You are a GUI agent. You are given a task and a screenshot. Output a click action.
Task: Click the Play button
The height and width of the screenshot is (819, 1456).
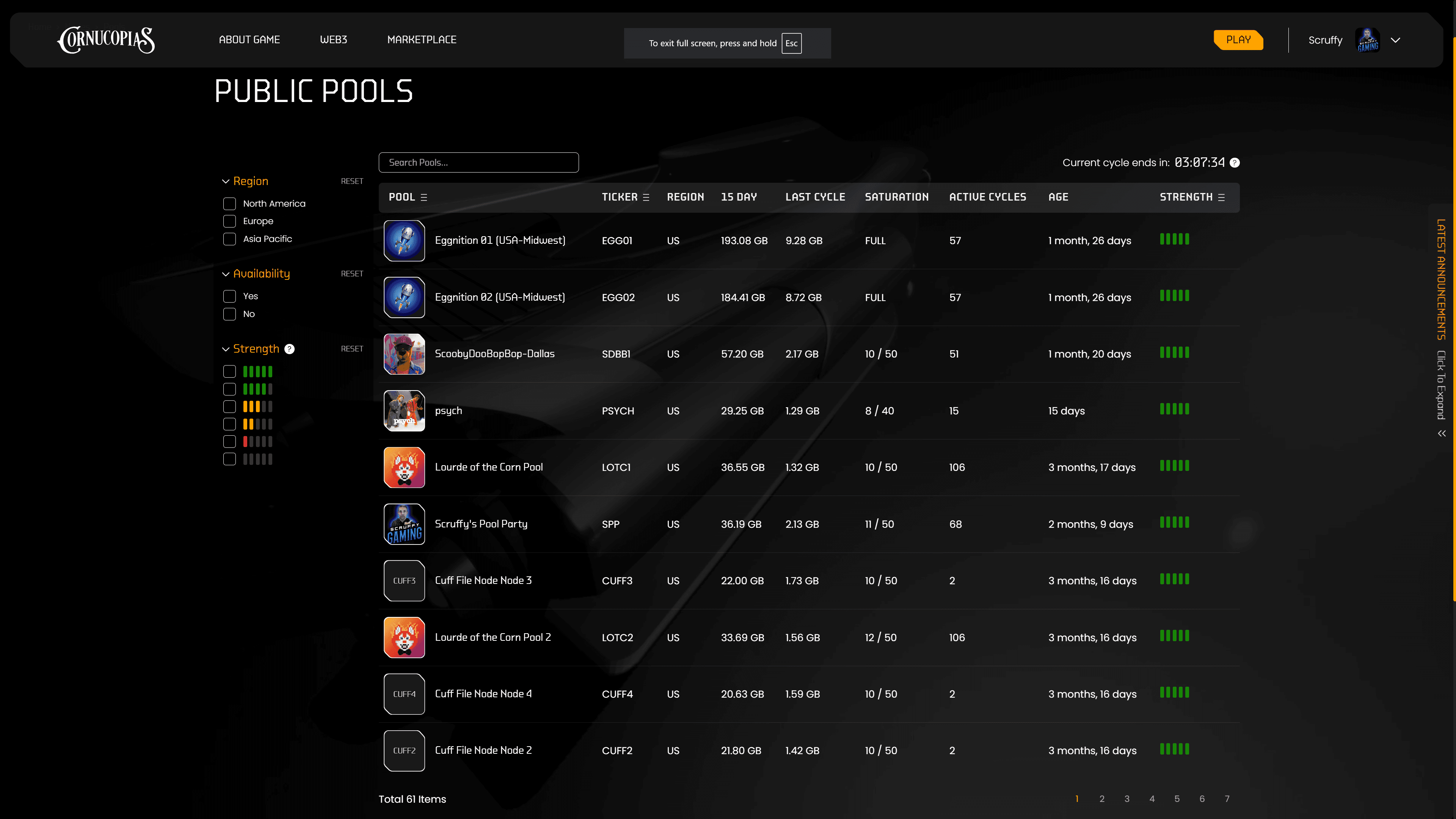[x=1238, y=39]
